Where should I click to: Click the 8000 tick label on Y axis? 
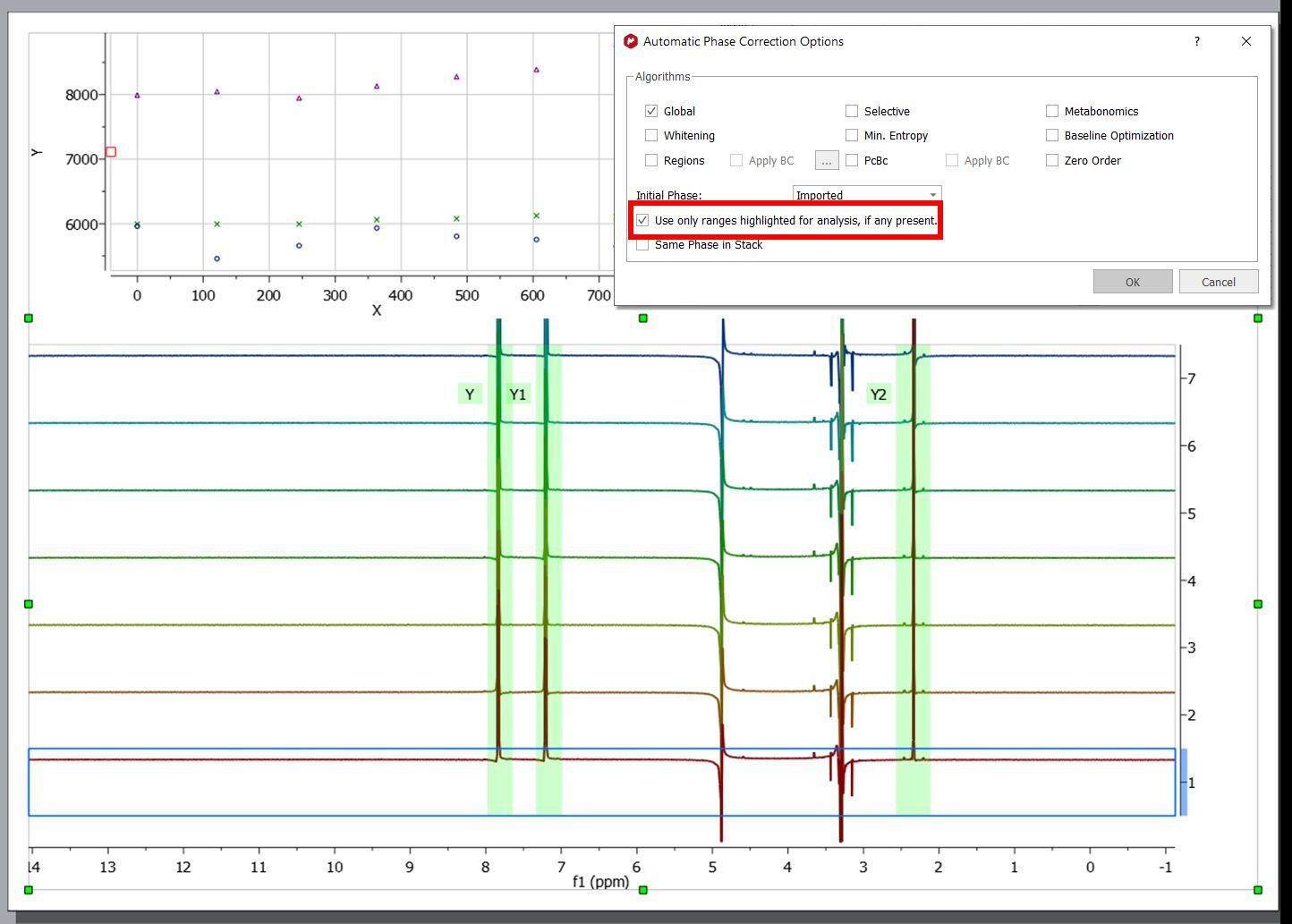(x=81, y=95)
